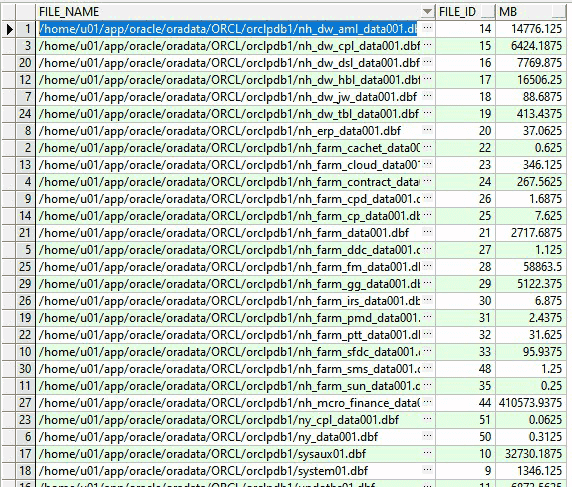The width and height of the screenshot is (572, 487).
Task: Select the MB value 58863.5
Action: point(531,267)
